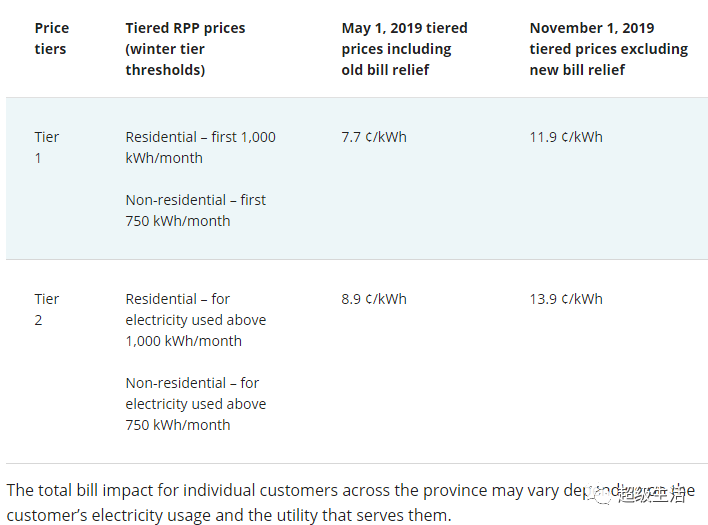The height and width of the screenshot is (525, 708).
Task: Click "customer's electricity usage" sentence line
Action: pyautogui.click(x=229, y=515)
